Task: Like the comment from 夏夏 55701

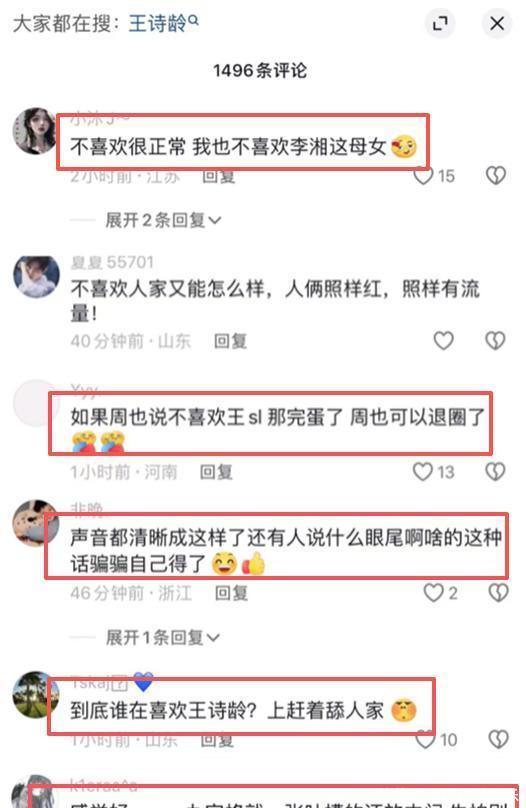Action: tap(444, 341)
